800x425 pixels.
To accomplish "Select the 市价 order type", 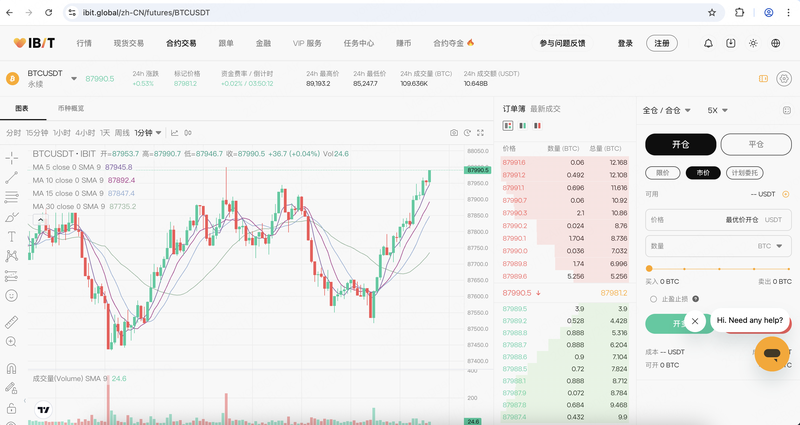I will pos(703,173).
